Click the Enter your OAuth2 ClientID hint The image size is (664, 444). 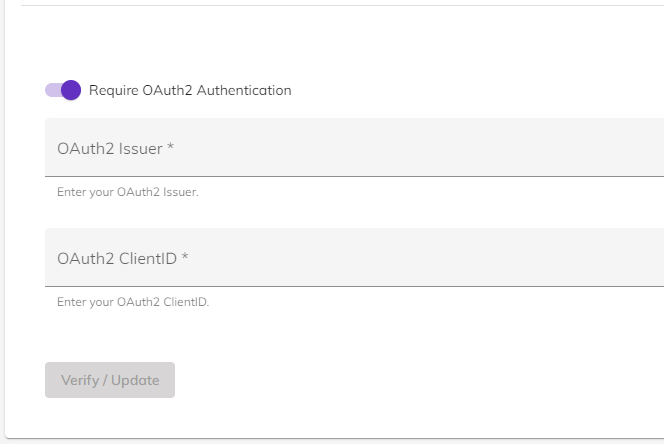pos(133,302)
